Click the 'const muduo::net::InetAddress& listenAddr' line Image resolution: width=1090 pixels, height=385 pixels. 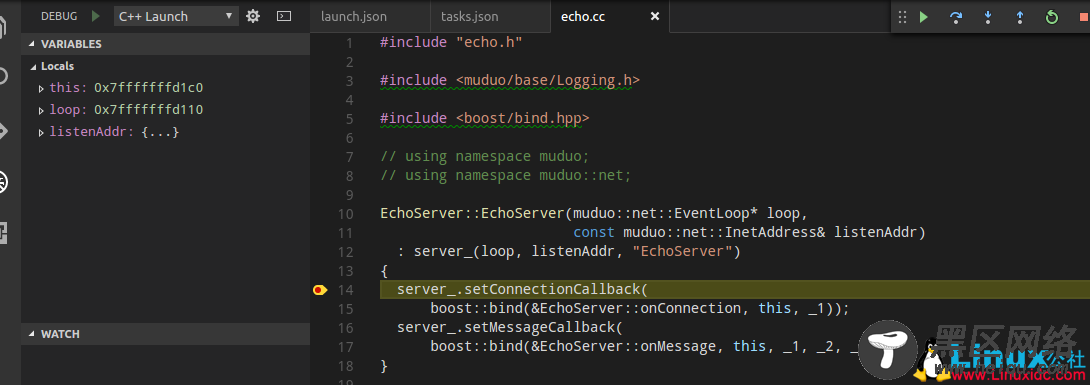(749, 232)
